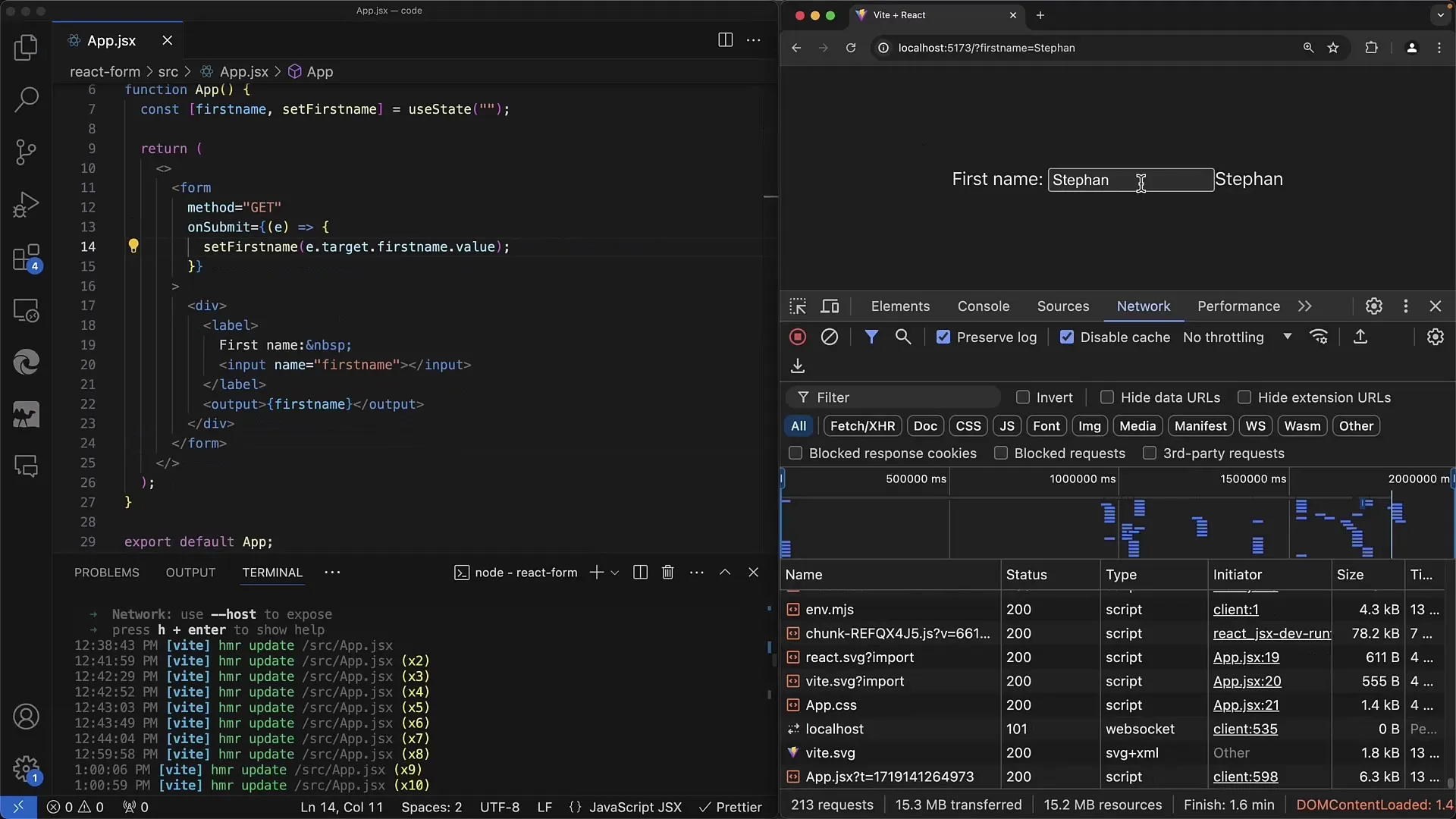This screenshot has width=1456, height=819.
Task: Click the App.jsx tab in editor
Action: 111,40
